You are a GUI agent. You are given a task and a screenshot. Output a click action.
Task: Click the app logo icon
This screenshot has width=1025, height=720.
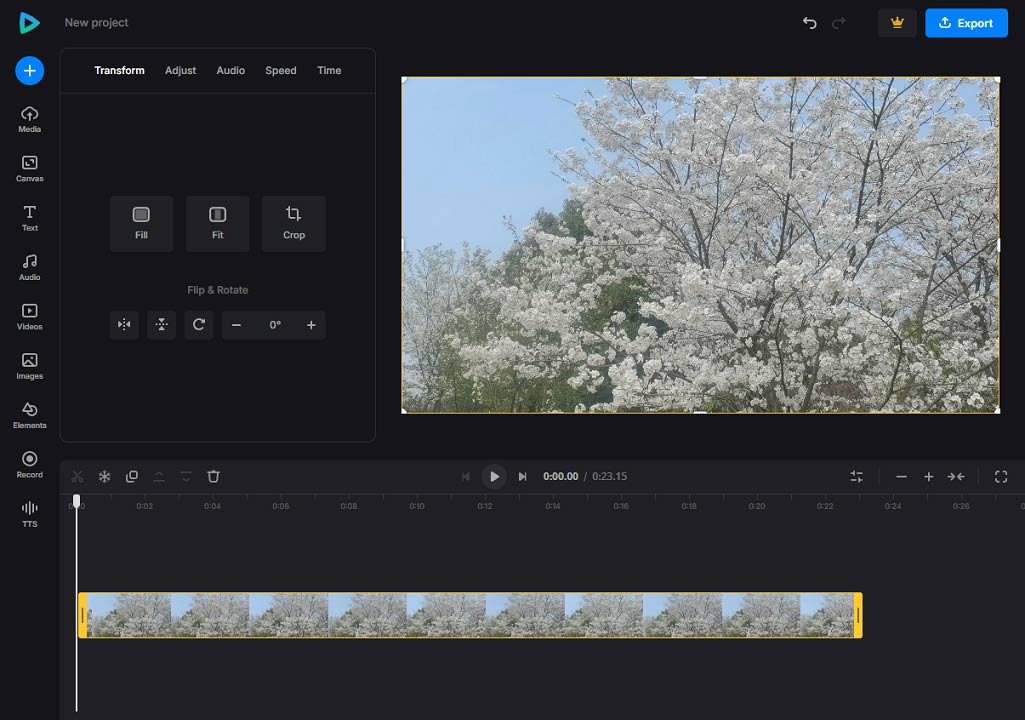coord(29,23)
